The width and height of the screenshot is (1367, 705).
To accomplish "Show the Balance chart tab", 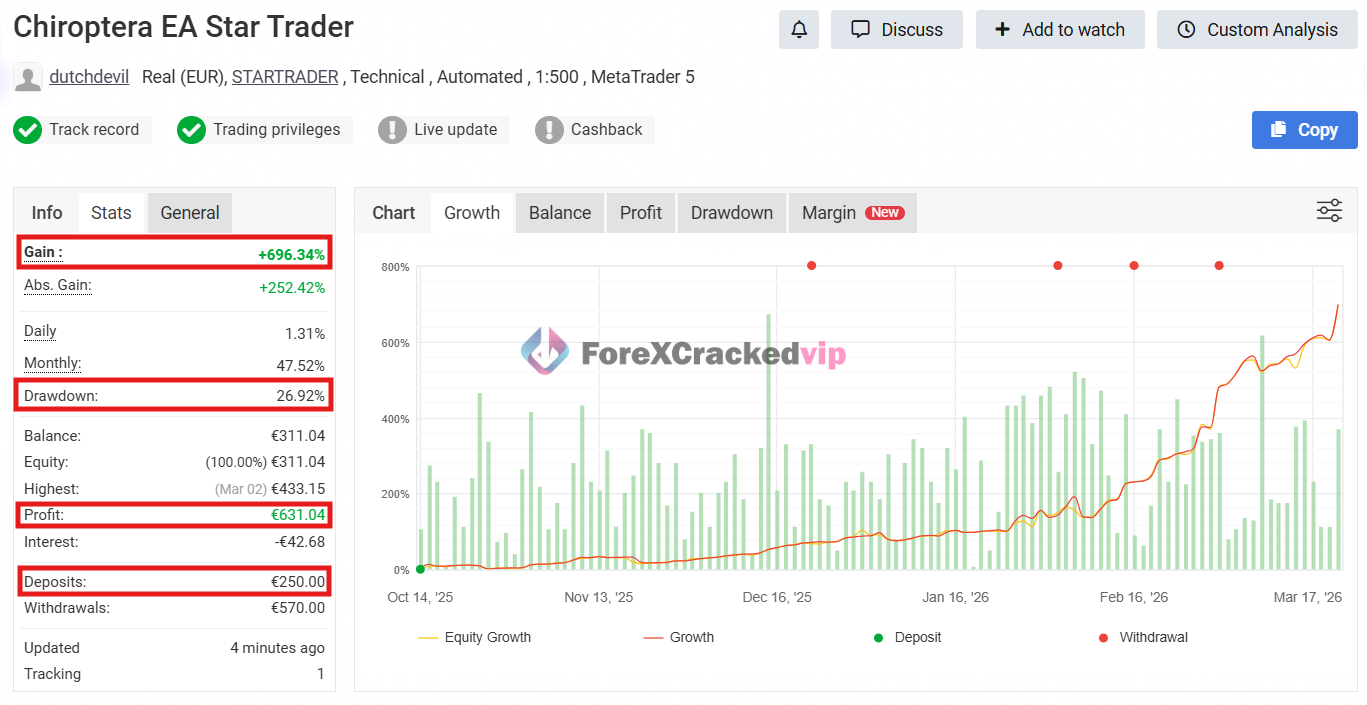I will click(559, 213).
